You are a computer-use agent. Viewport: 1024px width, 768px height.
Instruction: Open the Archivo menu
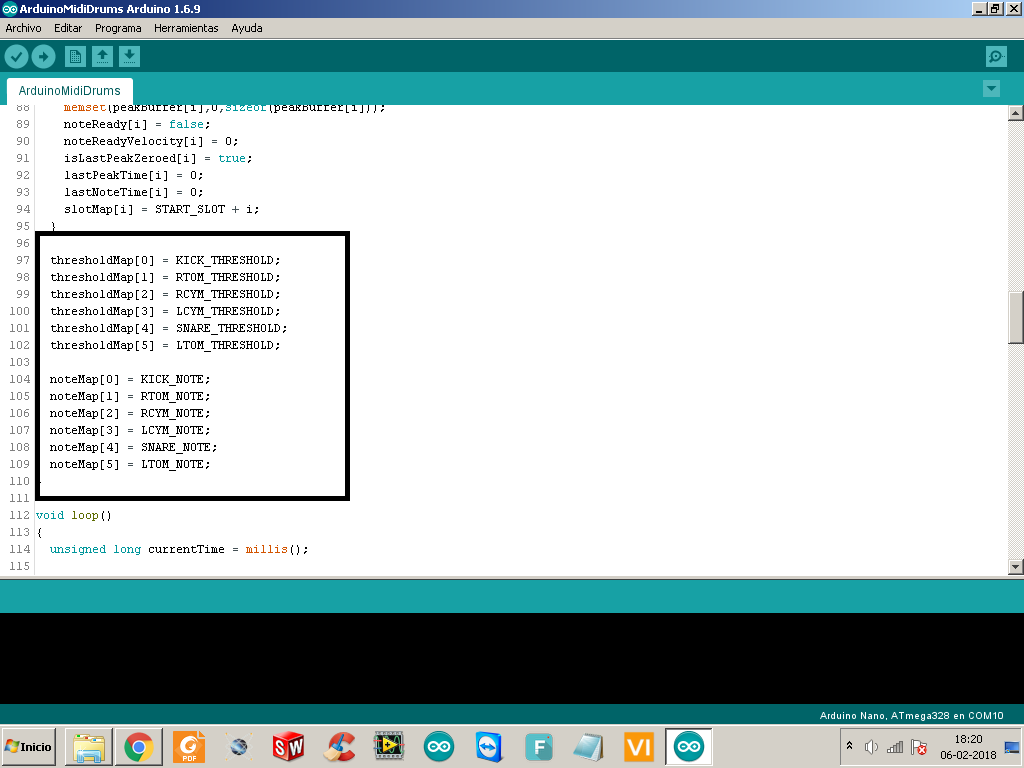point(23,28)
